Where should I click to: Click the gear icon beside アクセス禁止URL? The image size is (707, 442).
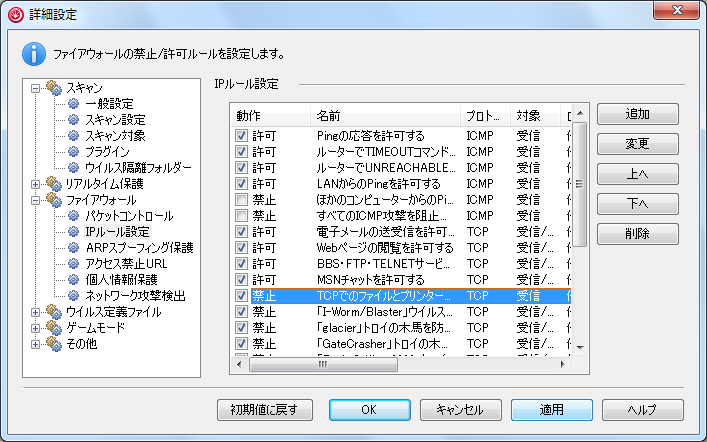tap(74, 263)
